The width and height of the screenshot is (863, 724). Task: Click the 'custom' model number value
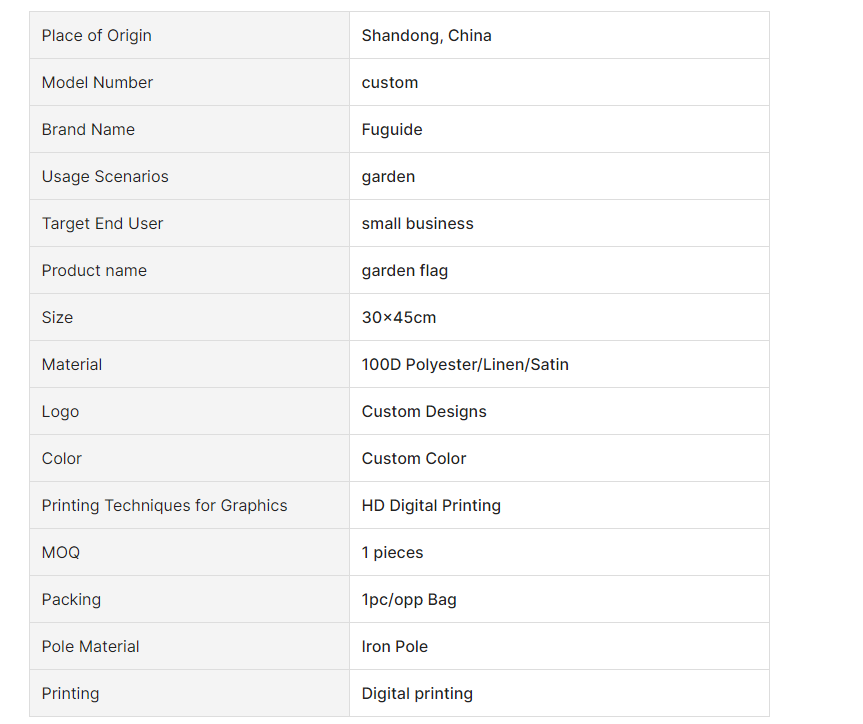[x=390, y=83]
